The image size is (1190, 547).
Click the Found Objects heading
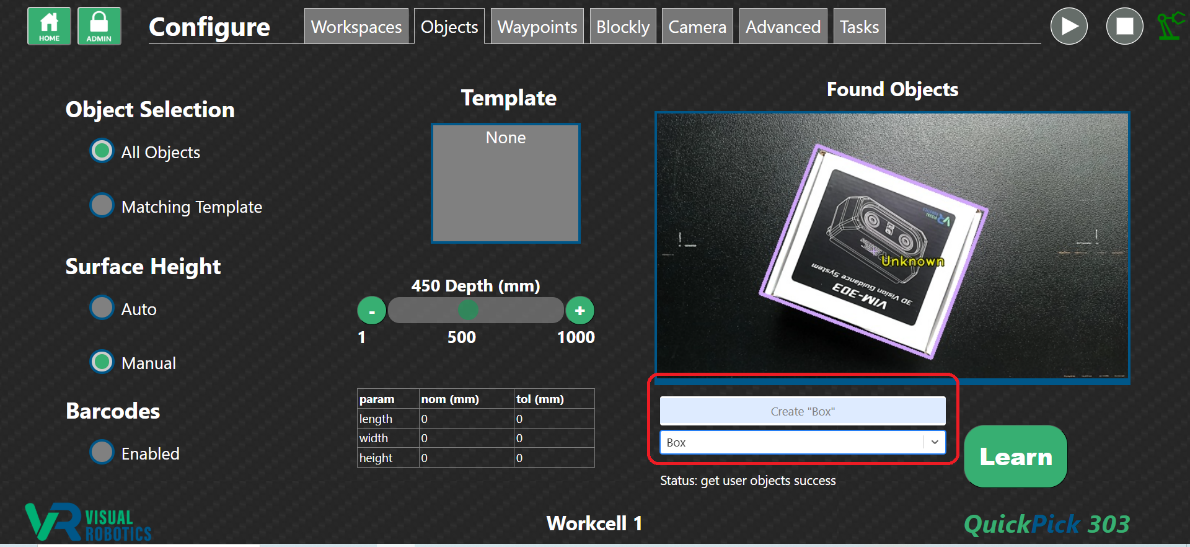point(892,90)
